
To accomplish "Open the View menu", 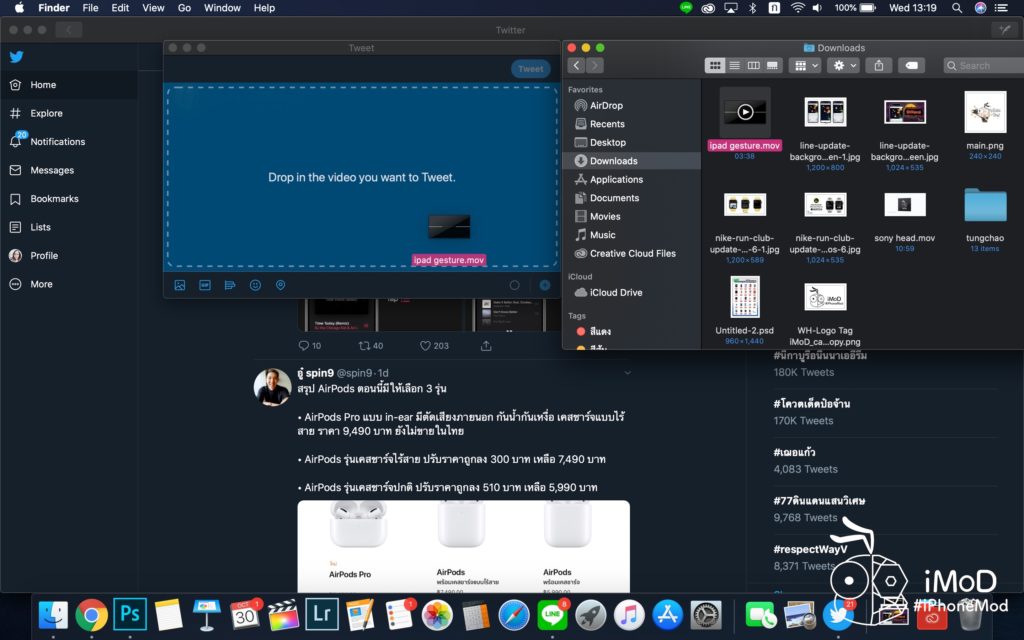I will [153, 8].
